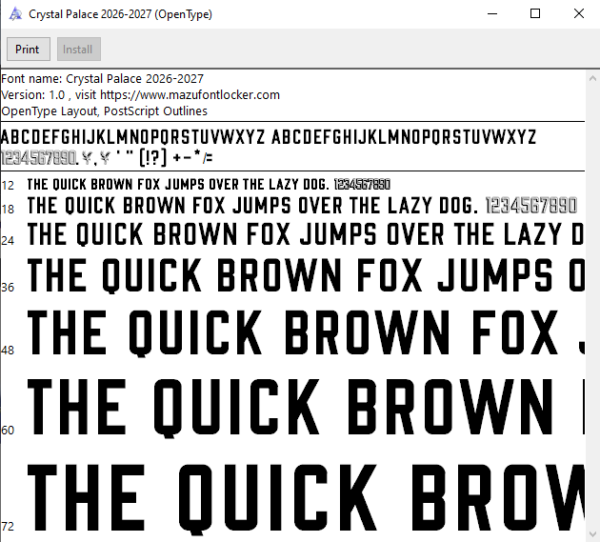The image size is (600, 542).
Task: Click the 12-point sample sentence
Action: point(209,184)
